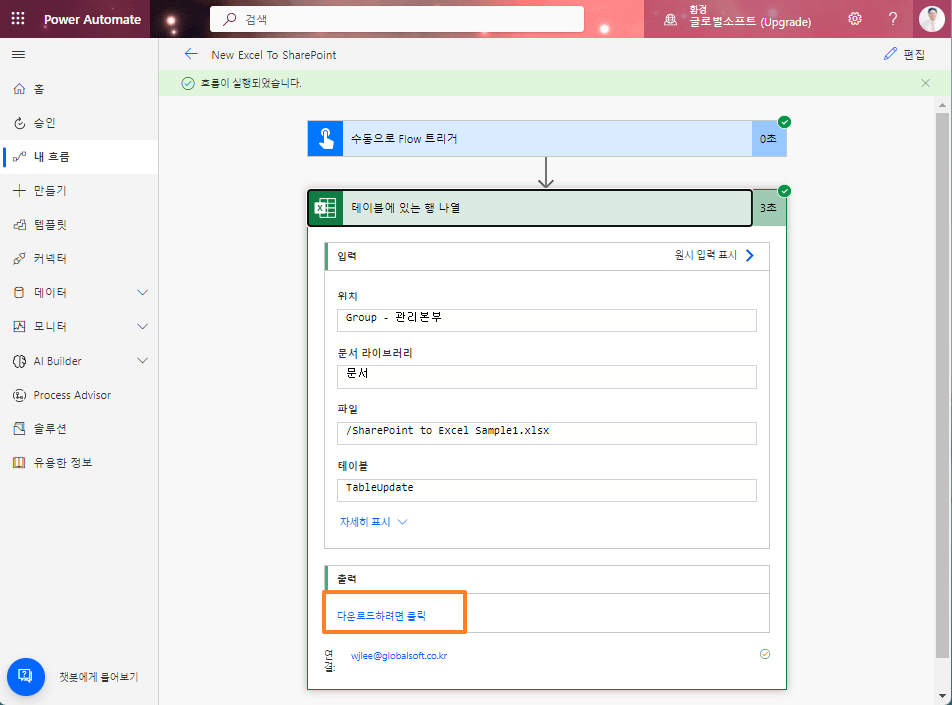Click the manual trigger touch icon
952x705 pixels.
click(325, 138)
